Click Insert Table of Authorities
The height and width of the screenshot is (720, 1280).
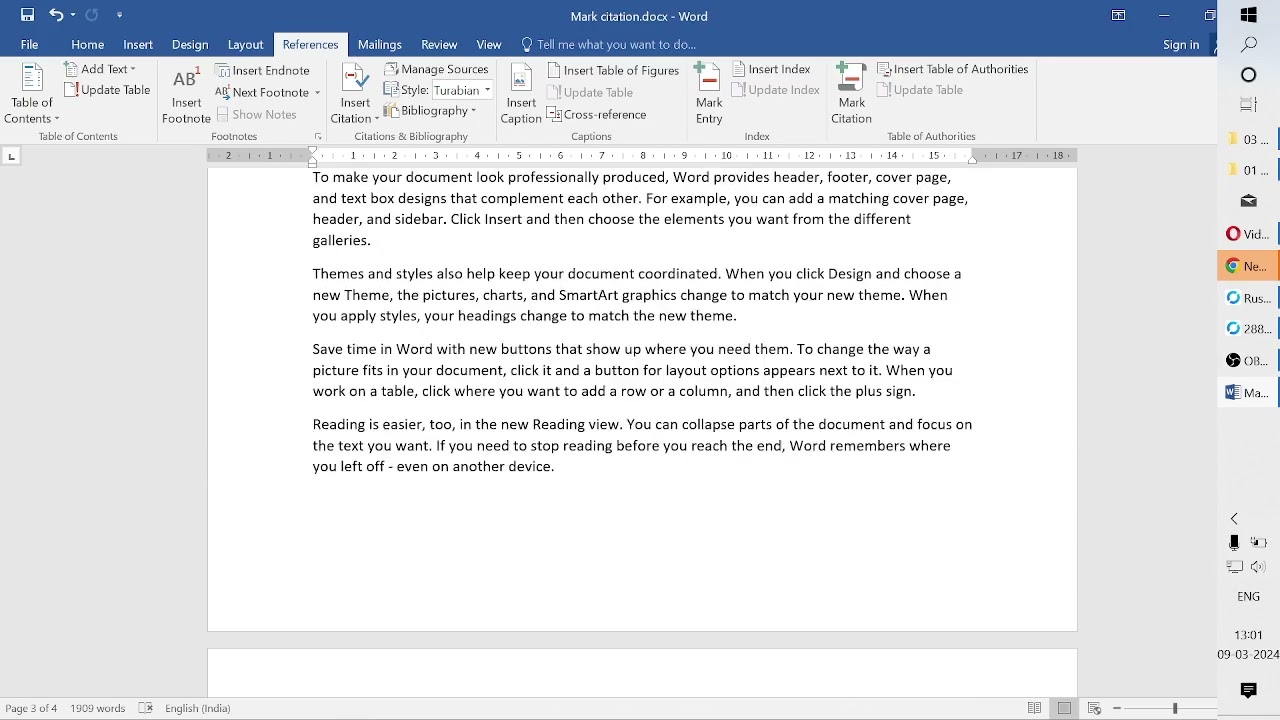point(953,69)
